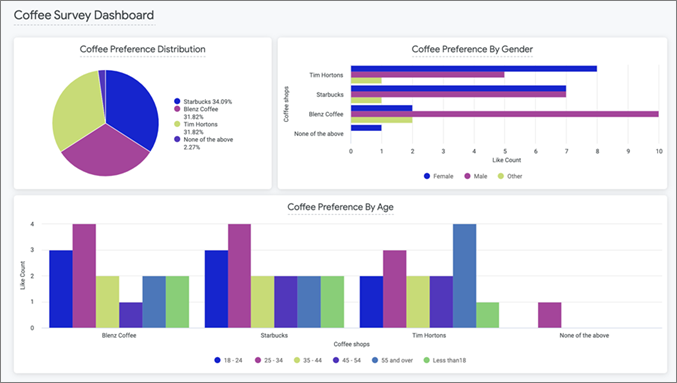Select the Blenz Coffee axis label in gender chart

326,114
